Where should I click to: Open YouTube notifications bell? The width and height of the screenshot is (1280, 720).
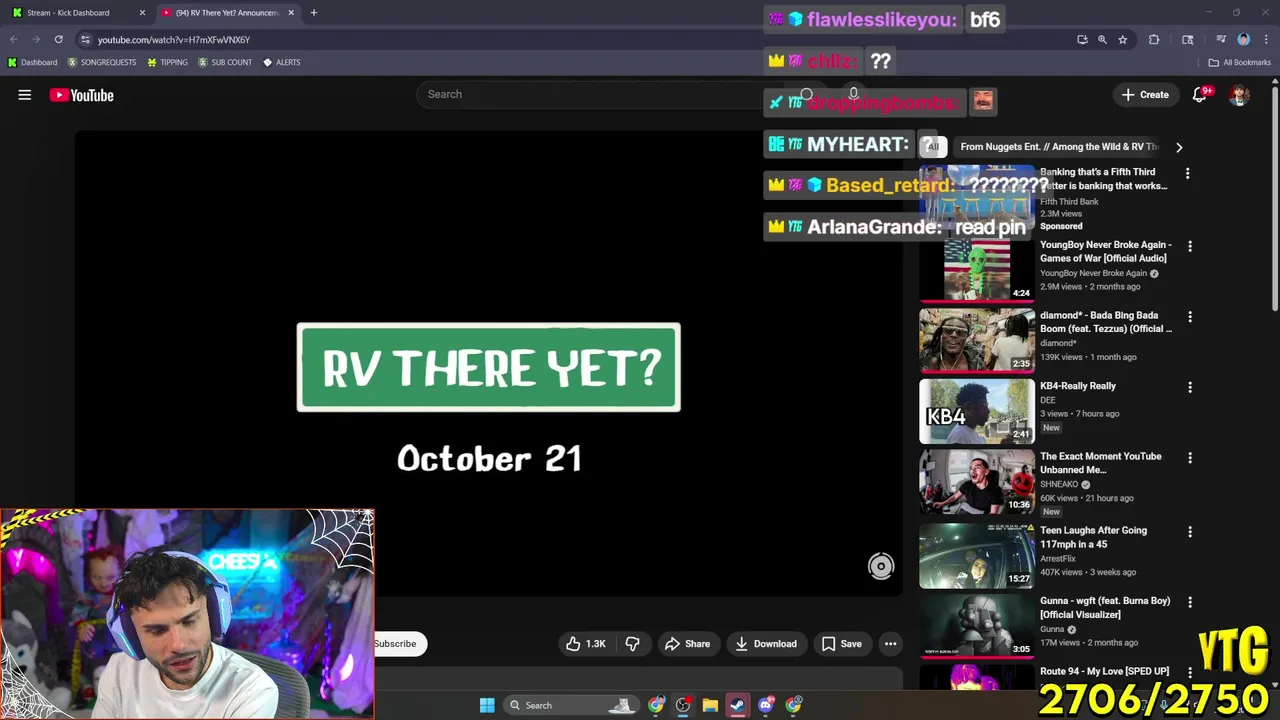[x=1199, y=95]
